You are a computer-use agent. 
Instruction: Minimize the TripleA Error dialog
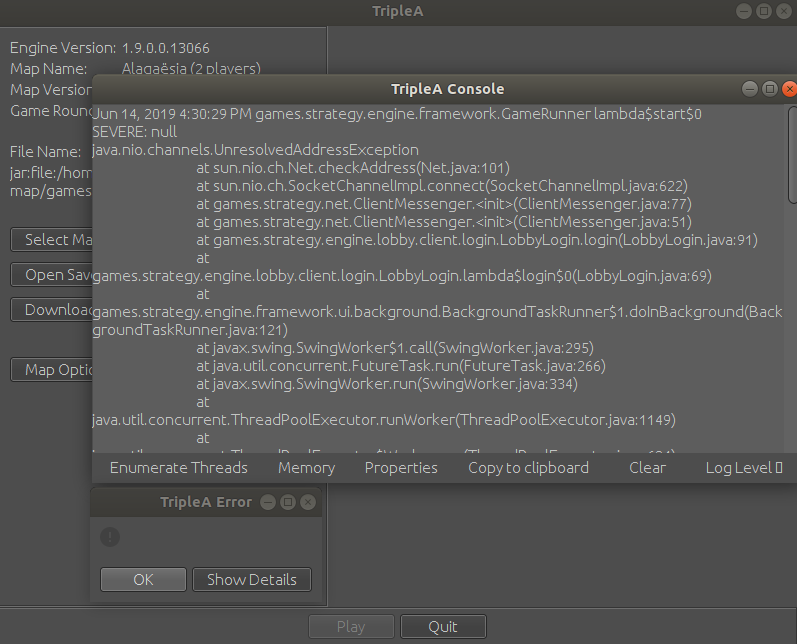pos(268,502)
